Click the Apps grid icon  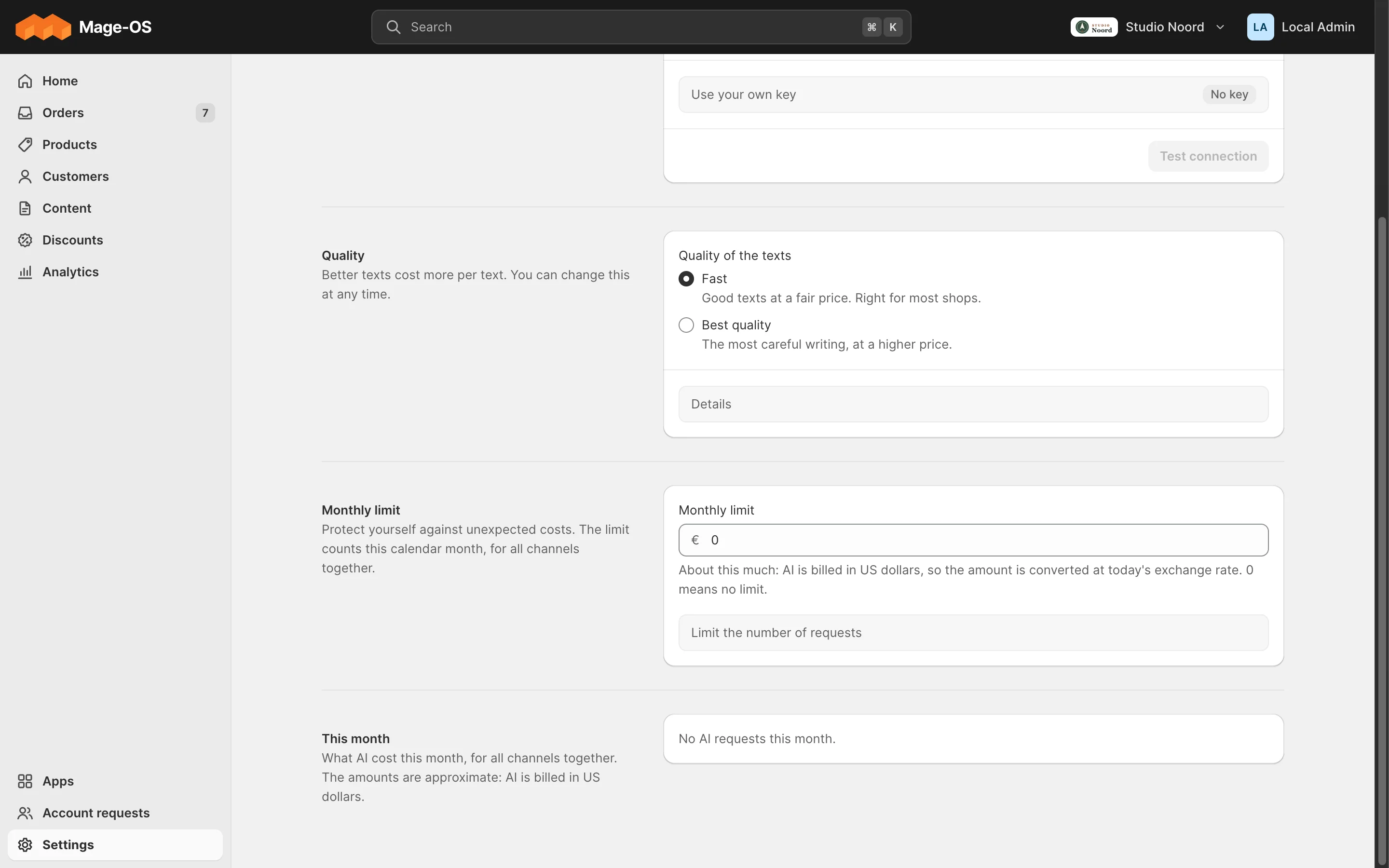tap(25, 781)
